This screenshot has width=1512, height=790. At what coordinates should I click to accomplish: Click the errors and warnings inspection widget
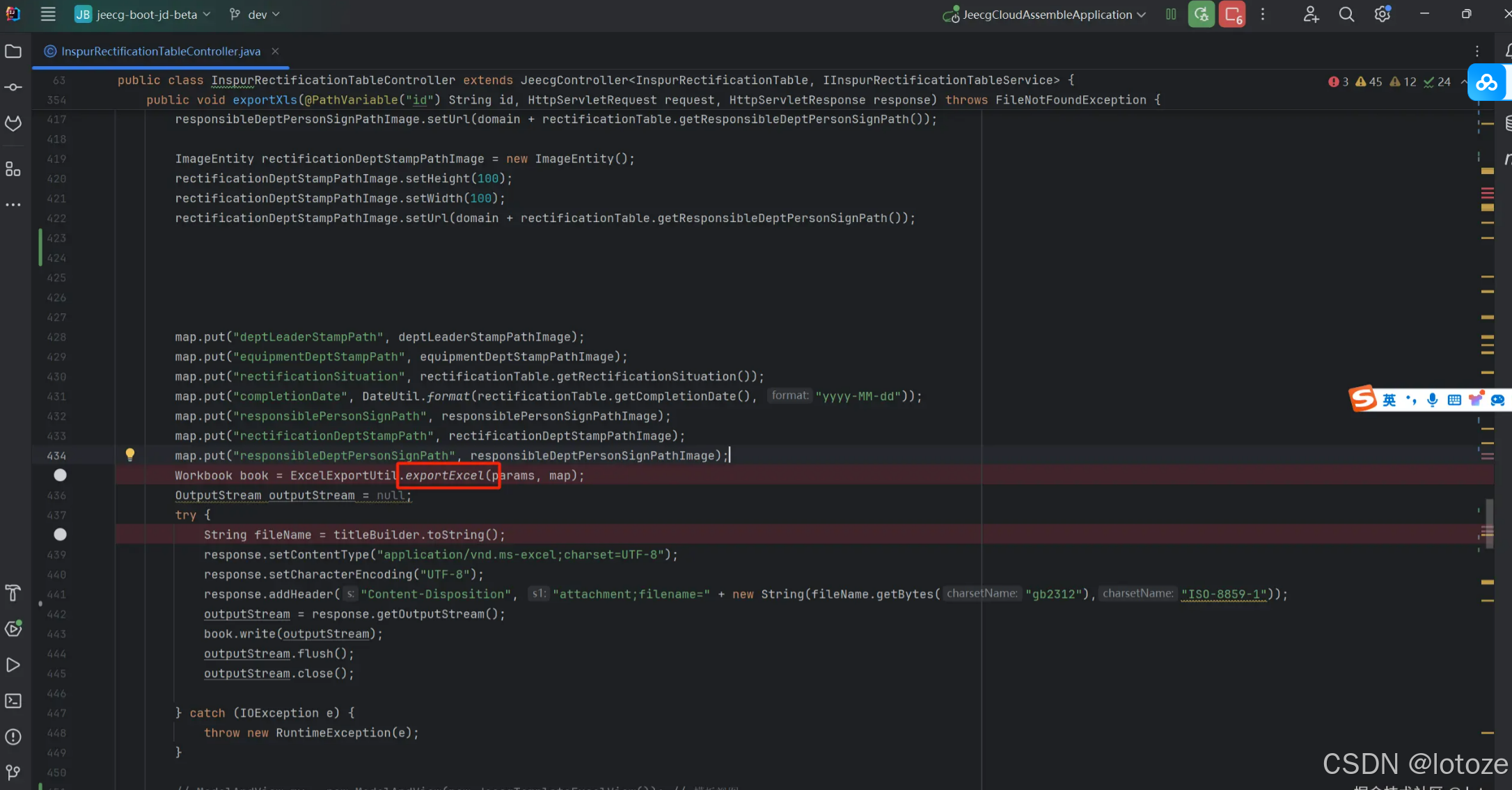pyautogui.click(x=1388, y=81)
